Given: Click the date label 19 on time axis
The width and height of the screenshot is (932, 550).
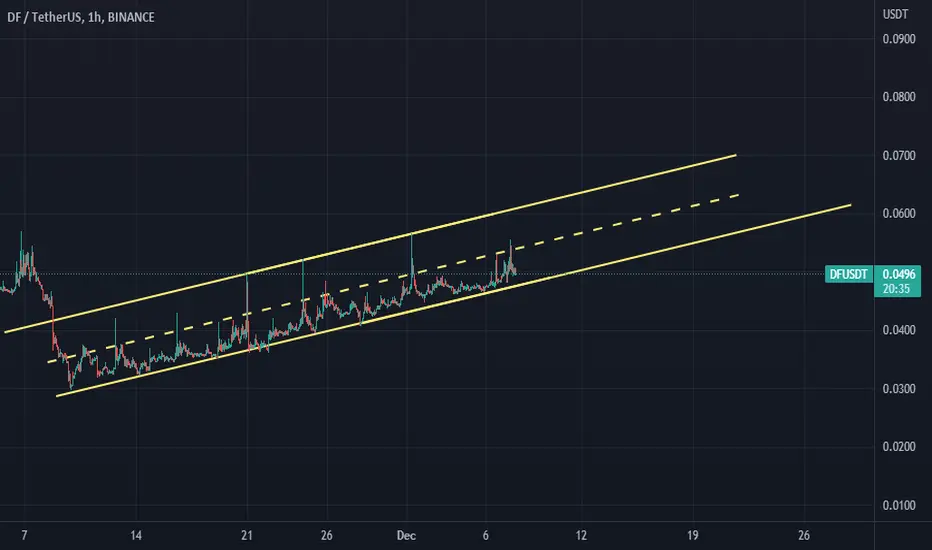Looking at the screenshot, I should tap(692, 536).
